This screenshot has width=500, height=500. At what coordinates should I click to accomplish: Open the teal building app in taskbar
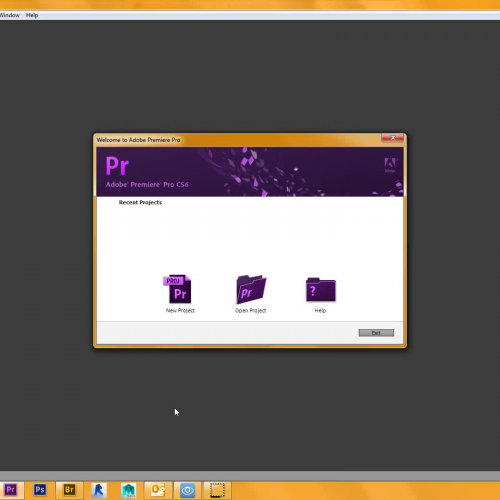pyautogui.click(x=129, y=490)
